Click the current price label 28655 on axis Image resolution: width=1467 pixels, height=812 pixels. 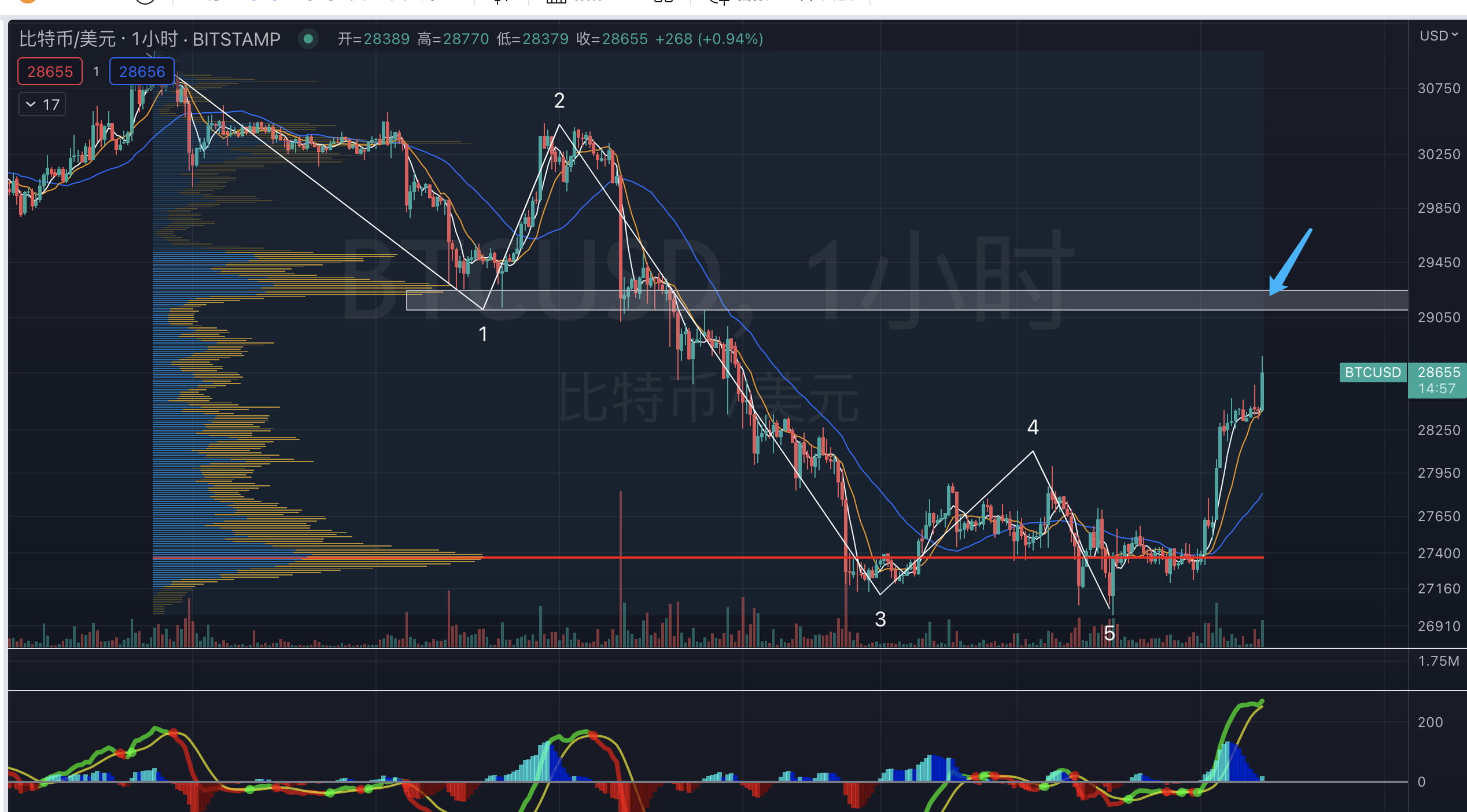click(x=1439, y=372)
